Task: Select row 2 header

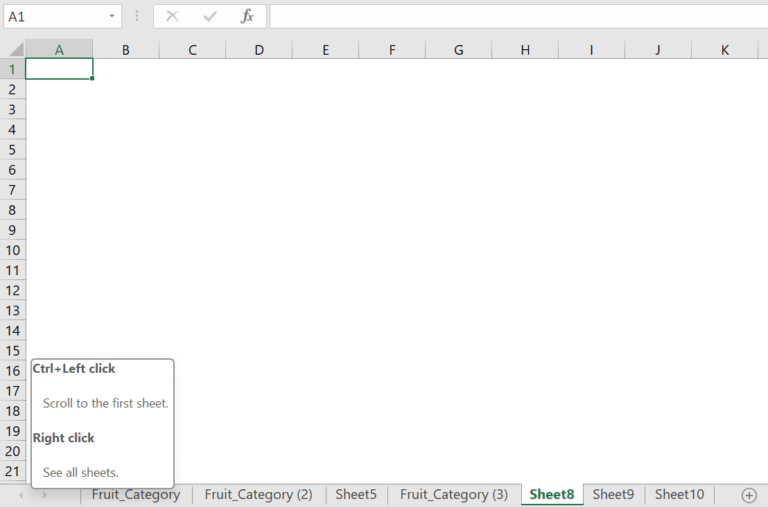Action: pos(13,89)
